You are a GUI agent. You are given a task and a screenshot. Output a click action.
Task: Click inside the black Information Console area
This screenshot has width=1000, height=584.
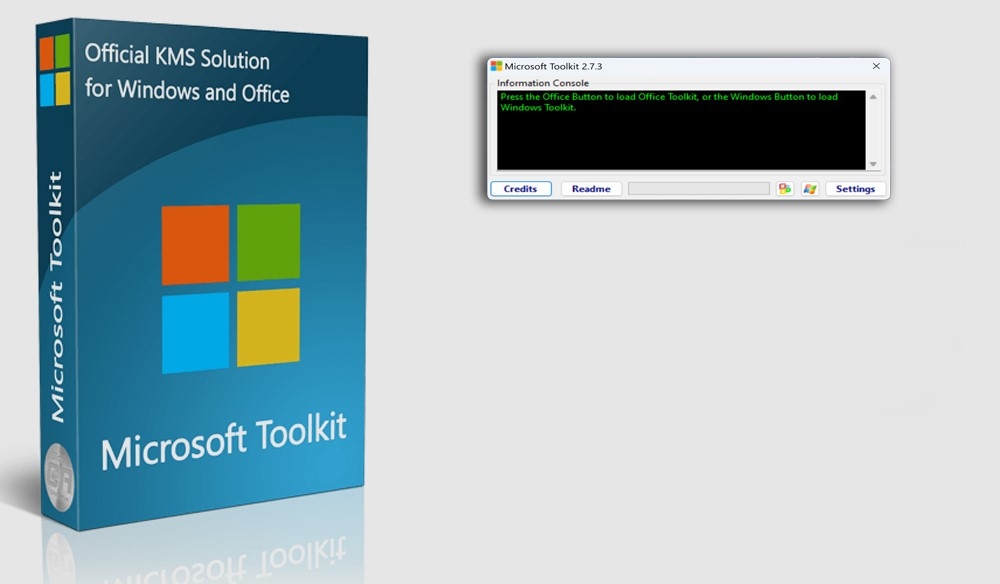pyautogui.click(x=680, y=140)
